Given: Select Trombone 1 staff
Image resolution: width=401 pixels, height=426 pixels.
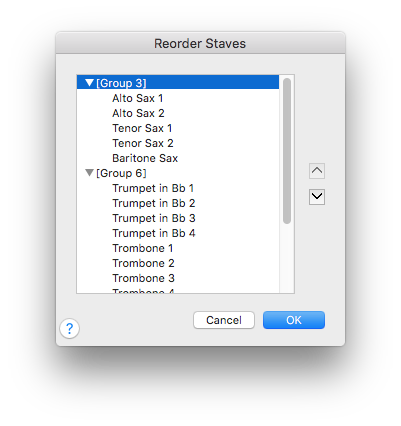Looking at the screenshot, I should point(178,248).
